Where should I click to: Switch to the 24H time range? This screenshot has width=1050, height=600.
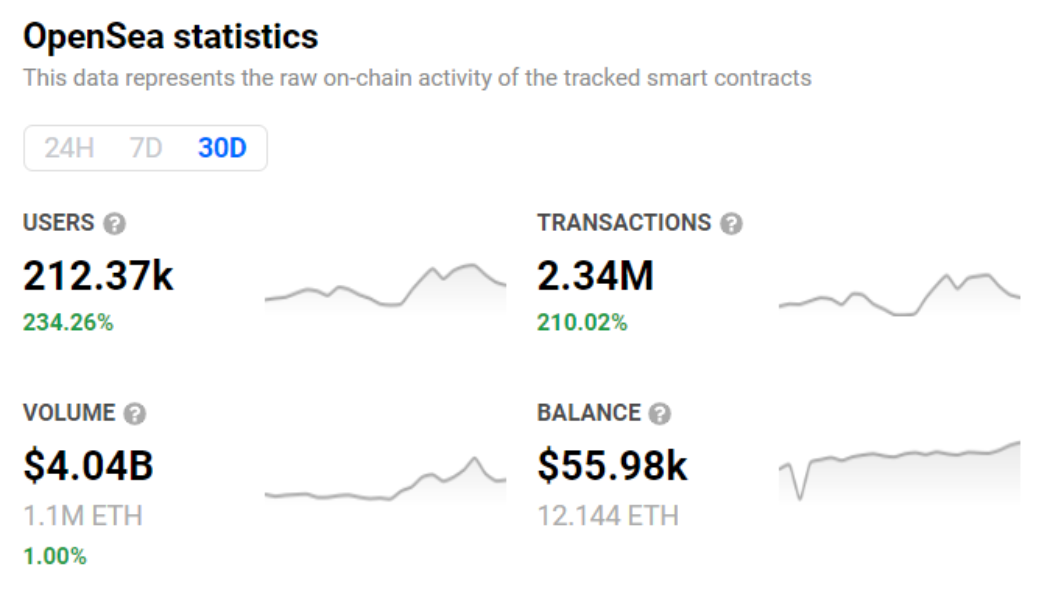pyautogui.click(x=69, y=148)
